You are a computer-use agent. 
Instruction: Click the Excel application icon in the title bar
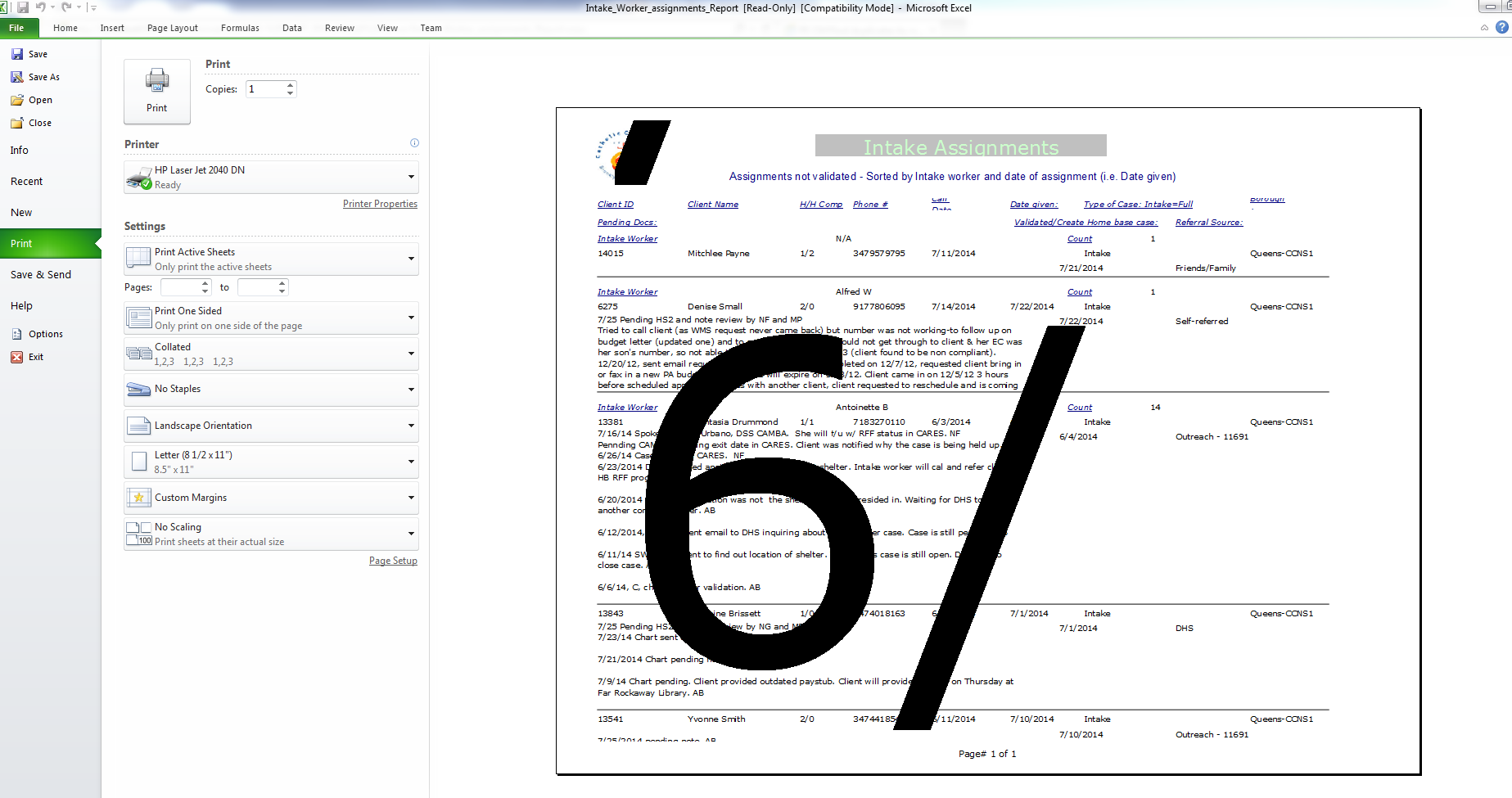click(5, 7)
